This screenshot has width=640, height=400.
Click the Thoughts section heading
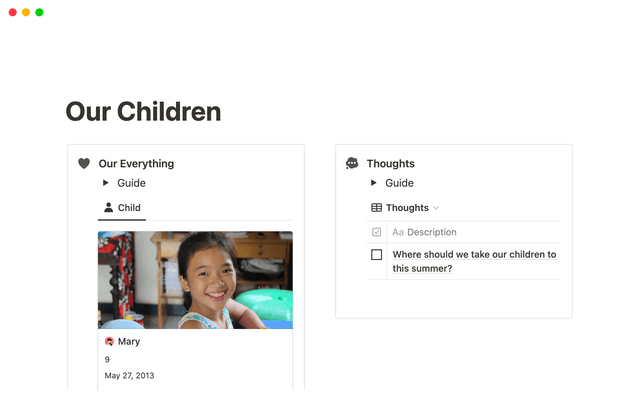(390, 163)
